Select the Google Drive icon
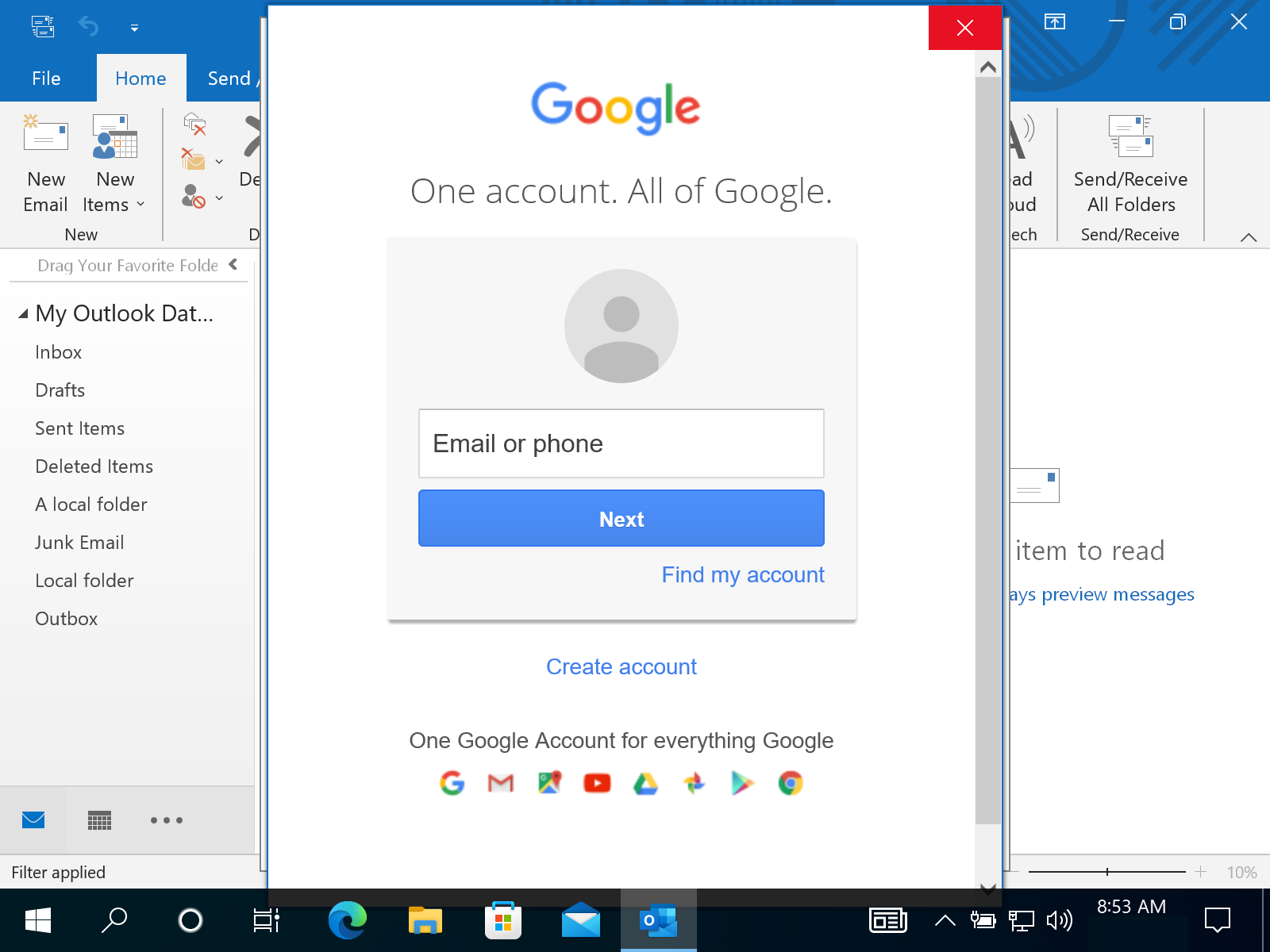Screen dimensions: 1270x952 pos(645,783)
